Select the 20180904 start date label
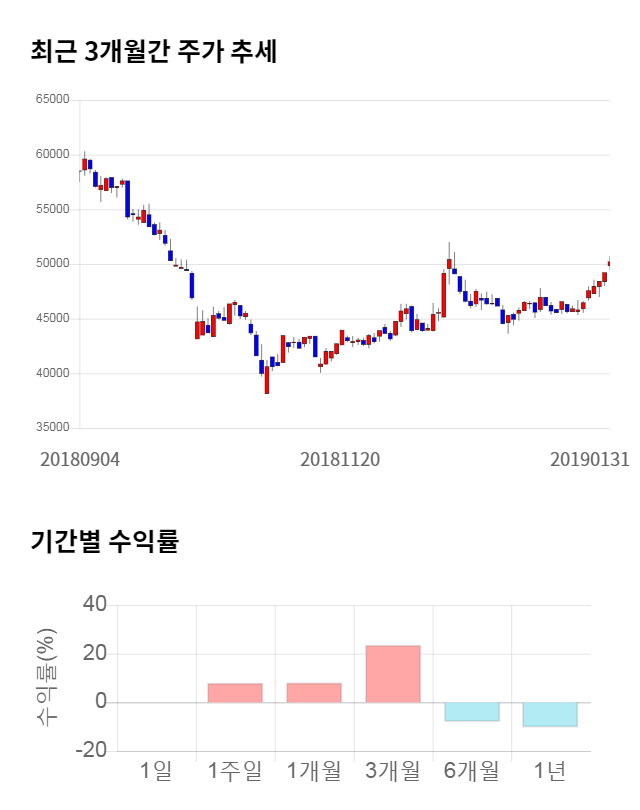640x810 pixels. coord(80,459)
